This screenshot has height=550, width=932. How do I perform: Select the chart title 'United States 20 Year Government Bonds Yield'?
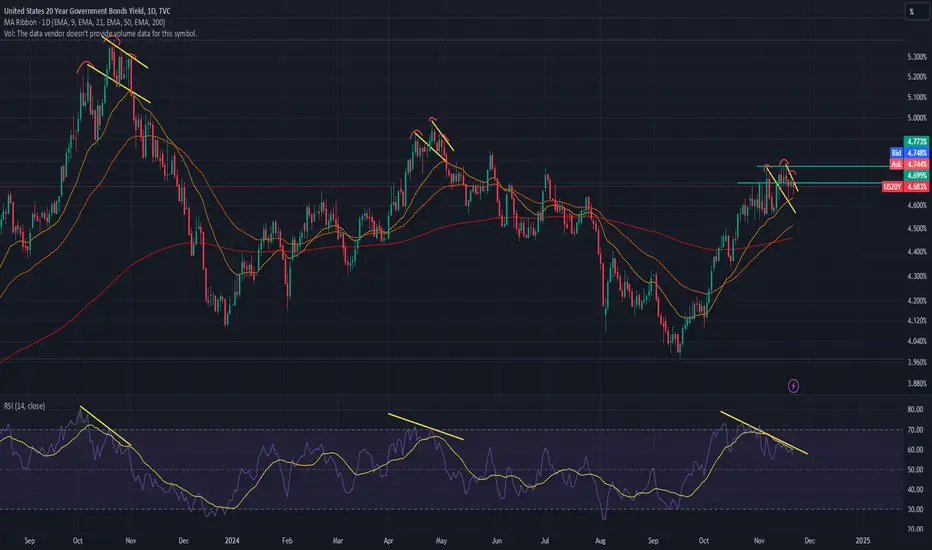pyautogui.click(x=74, y=11)
